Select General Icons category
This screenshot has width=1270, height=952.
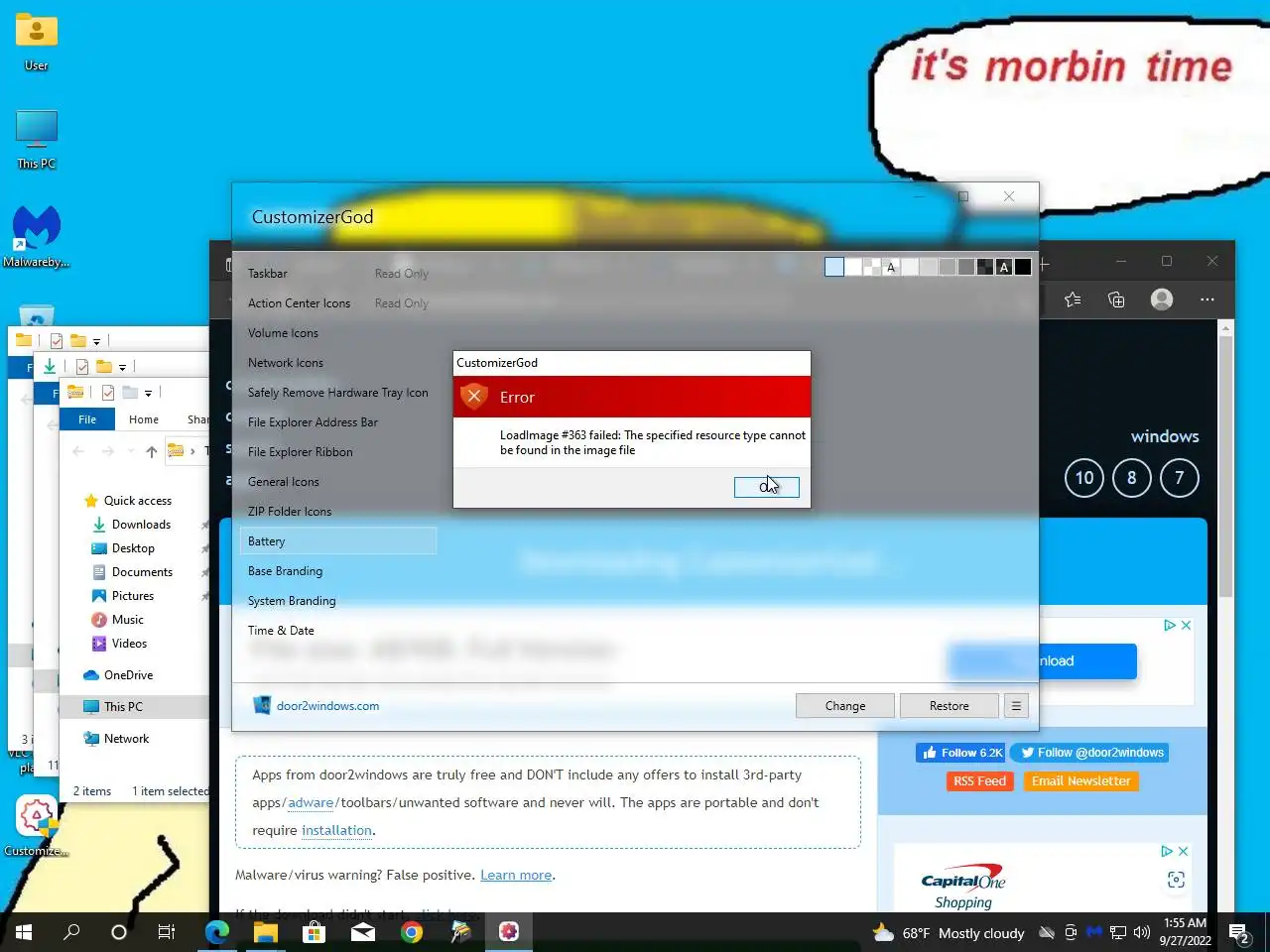[x=284, y=482]
